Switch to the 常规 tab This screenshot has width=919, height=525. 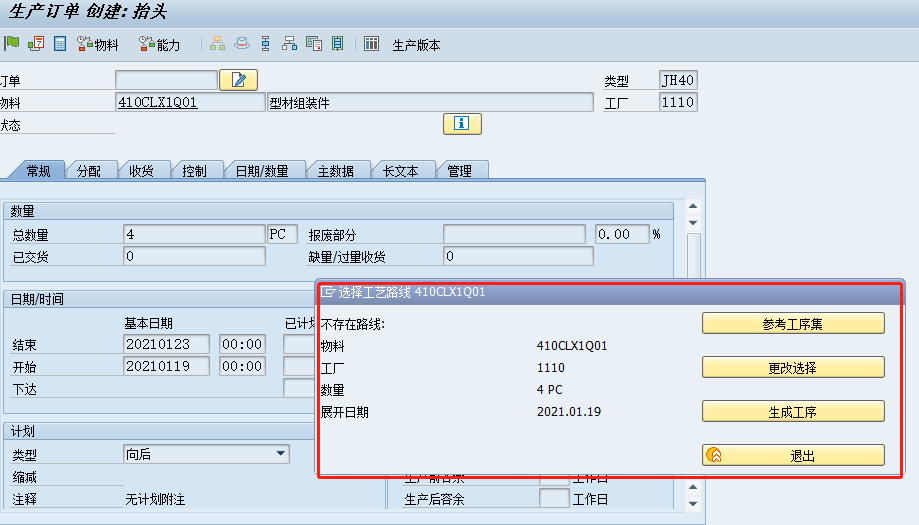coord(38,171)
